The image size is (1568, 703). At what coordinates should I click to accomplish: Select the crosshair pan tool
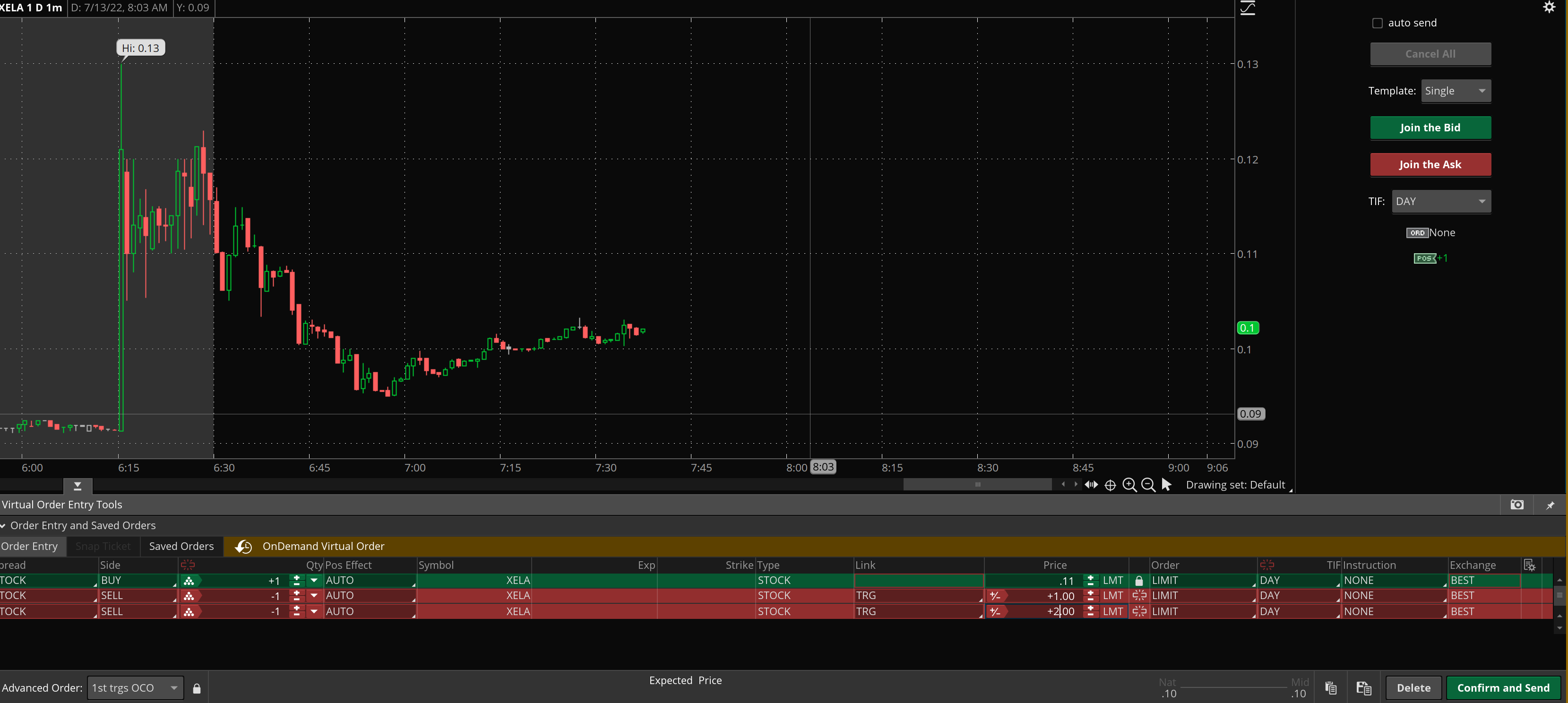1110,485
